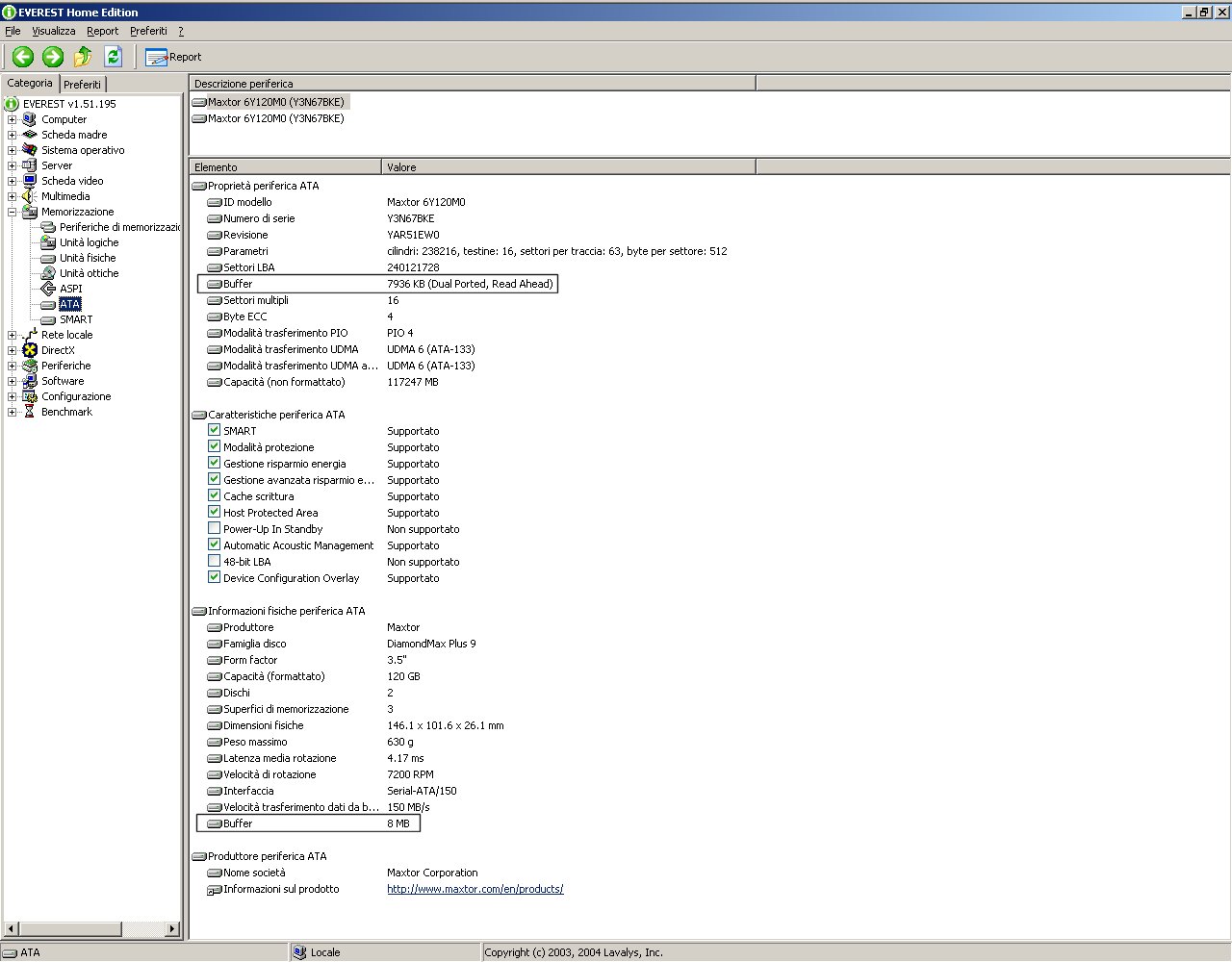Collapse the Memorizzazione tree node

pyautogui.click(x=13, y=212)
